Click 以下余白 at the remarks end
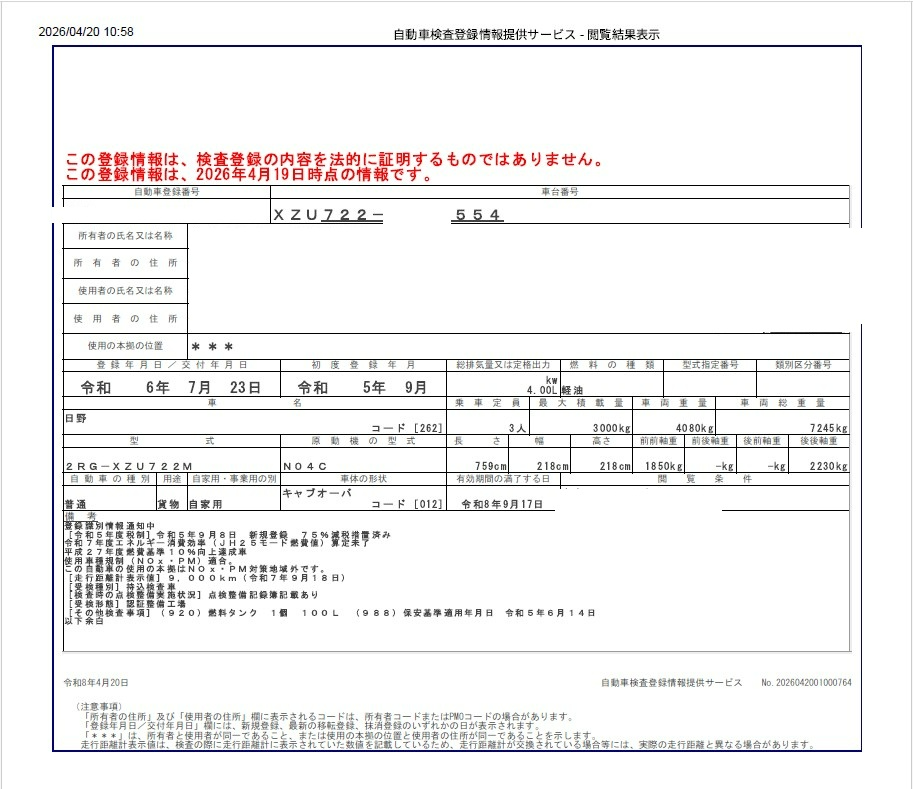 pos(84,621)
